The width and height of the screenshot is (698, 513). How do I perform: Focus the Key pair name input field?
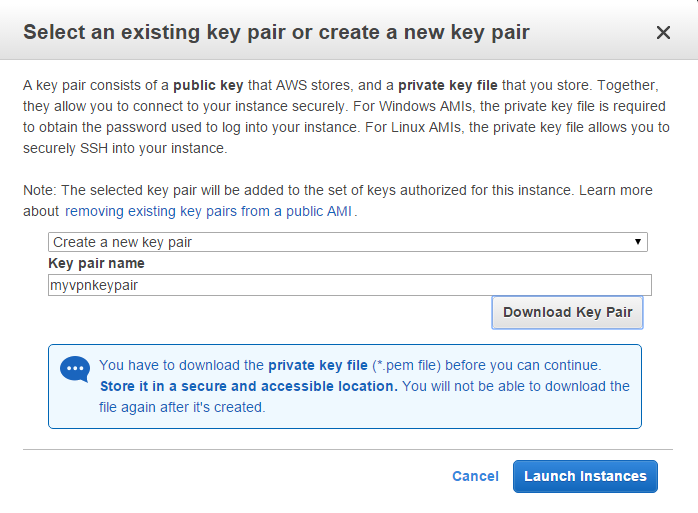[x=349, y=286]
